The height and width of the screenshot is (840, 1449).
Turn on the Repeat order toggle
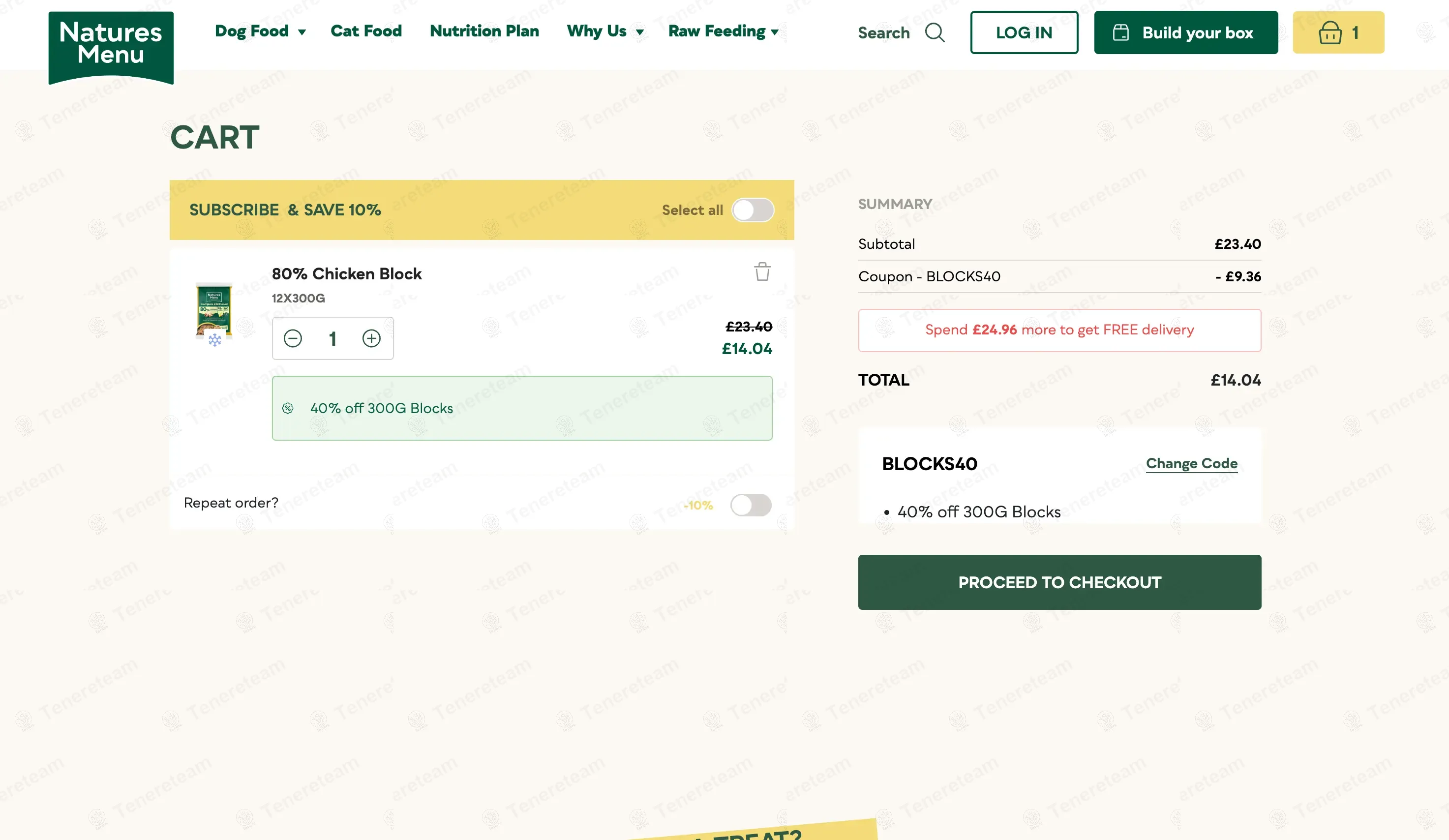[751, 506]
